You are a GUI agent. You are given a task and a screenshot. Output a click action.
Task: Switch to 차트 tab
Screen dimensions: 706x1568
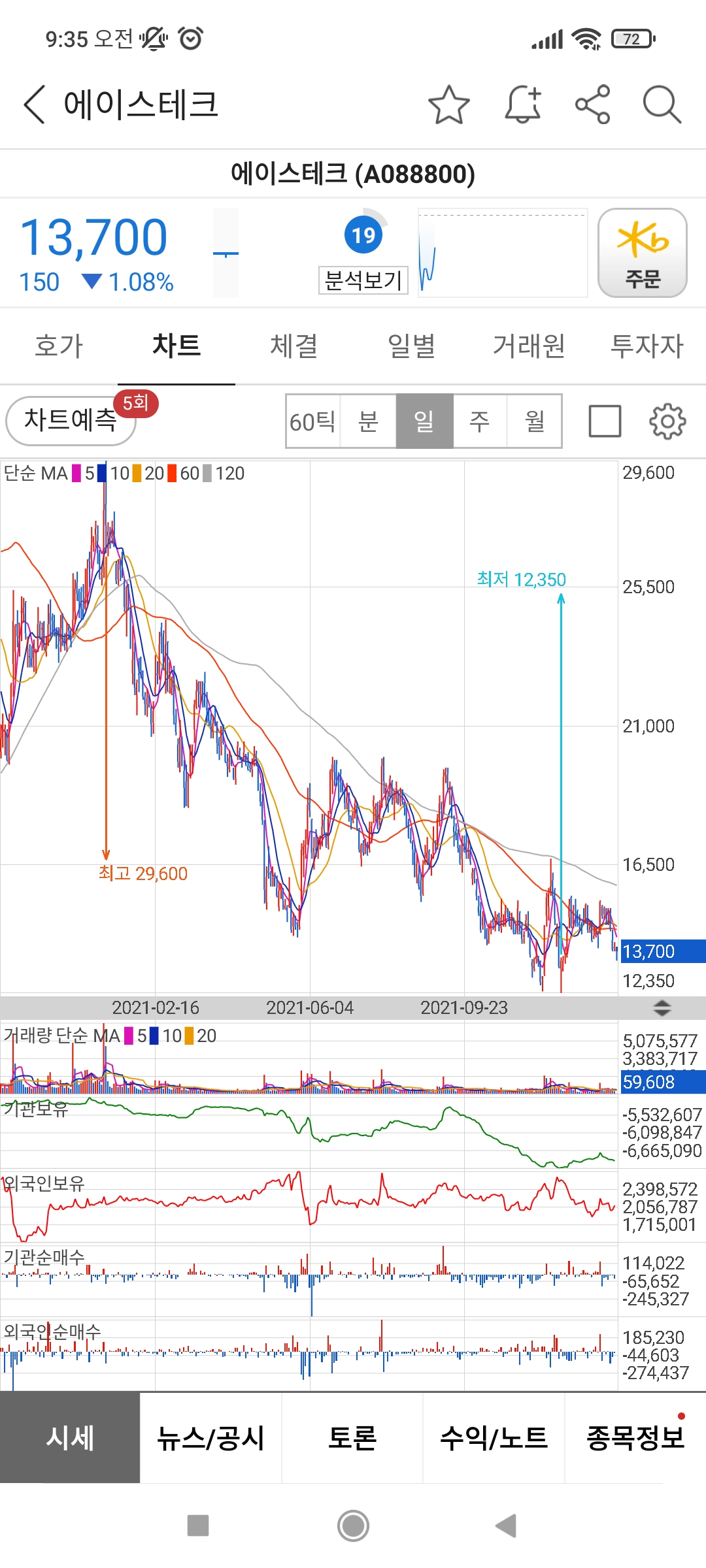click(176, 346)
